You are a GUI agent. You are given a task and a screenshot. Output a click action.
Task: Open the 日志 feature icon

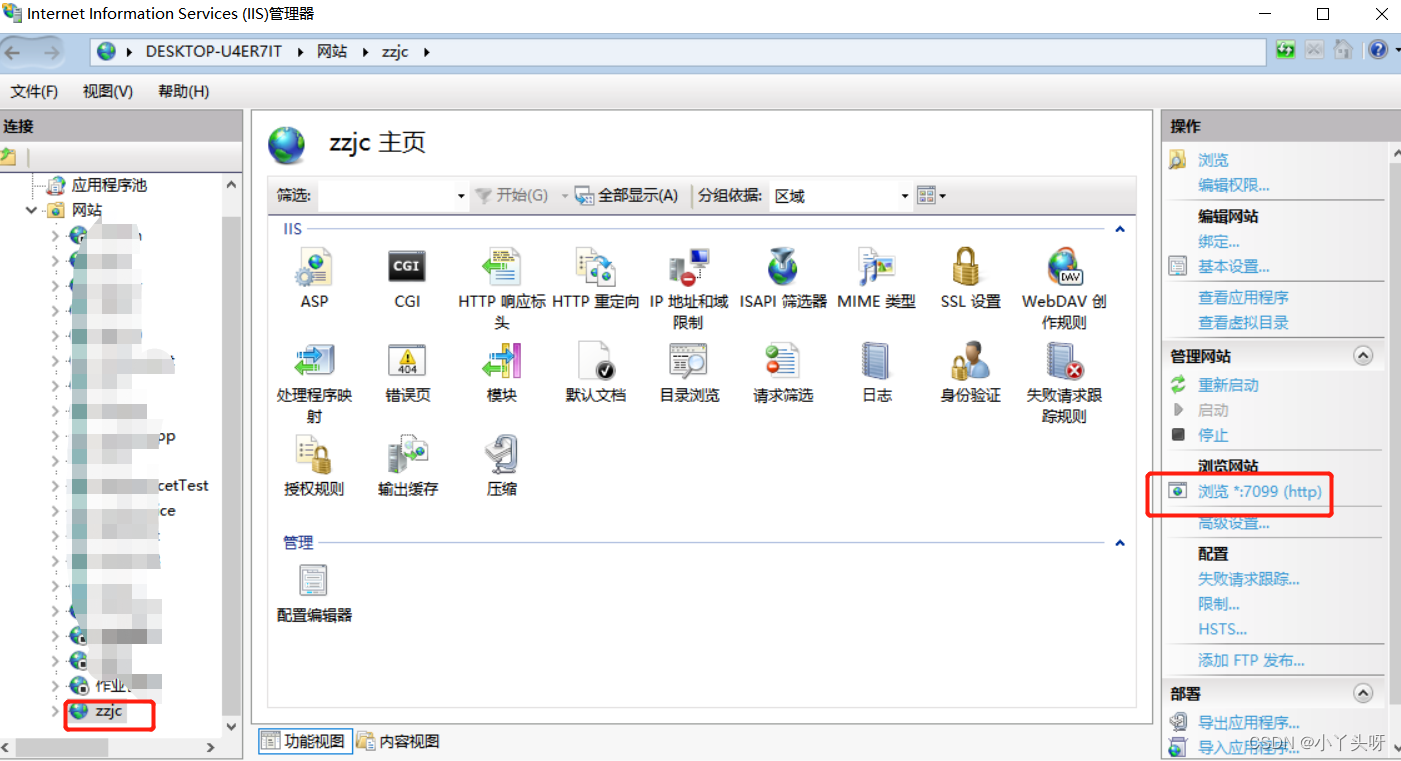(x=876, y=373)
